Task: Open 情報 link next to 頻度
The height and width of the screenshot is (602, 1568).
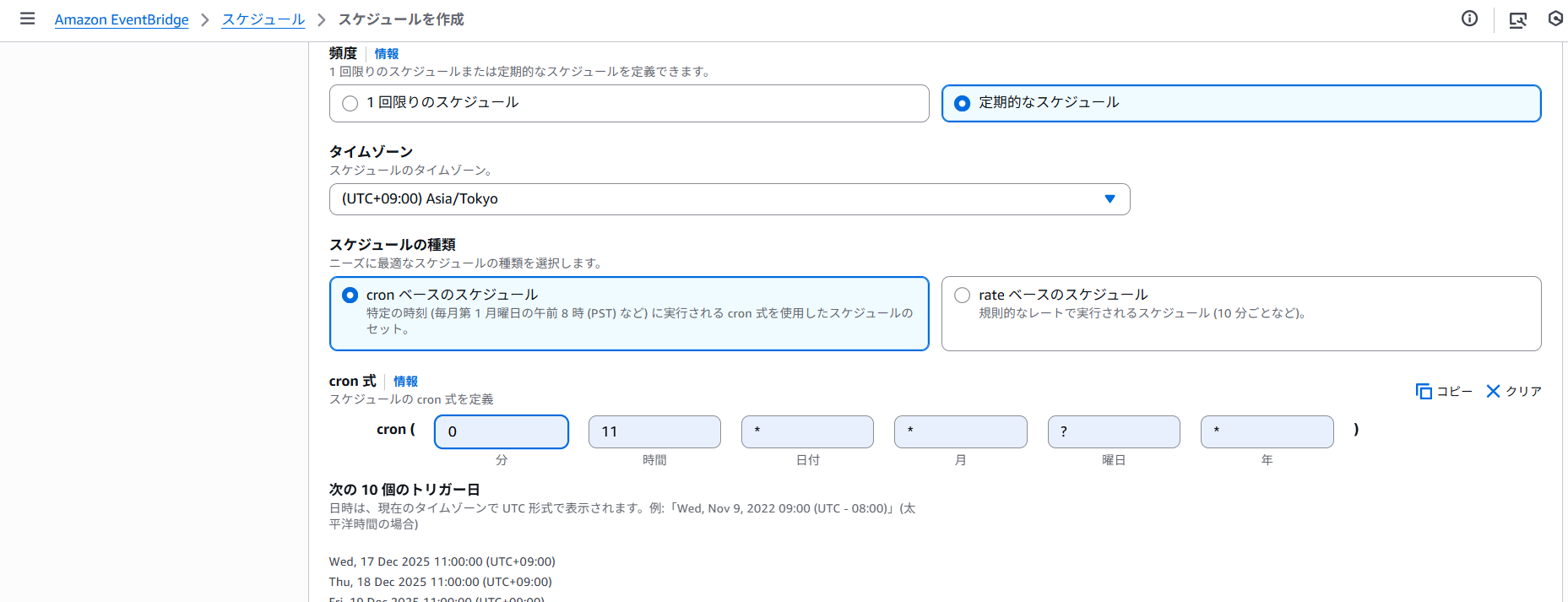Action: (386, 54)
